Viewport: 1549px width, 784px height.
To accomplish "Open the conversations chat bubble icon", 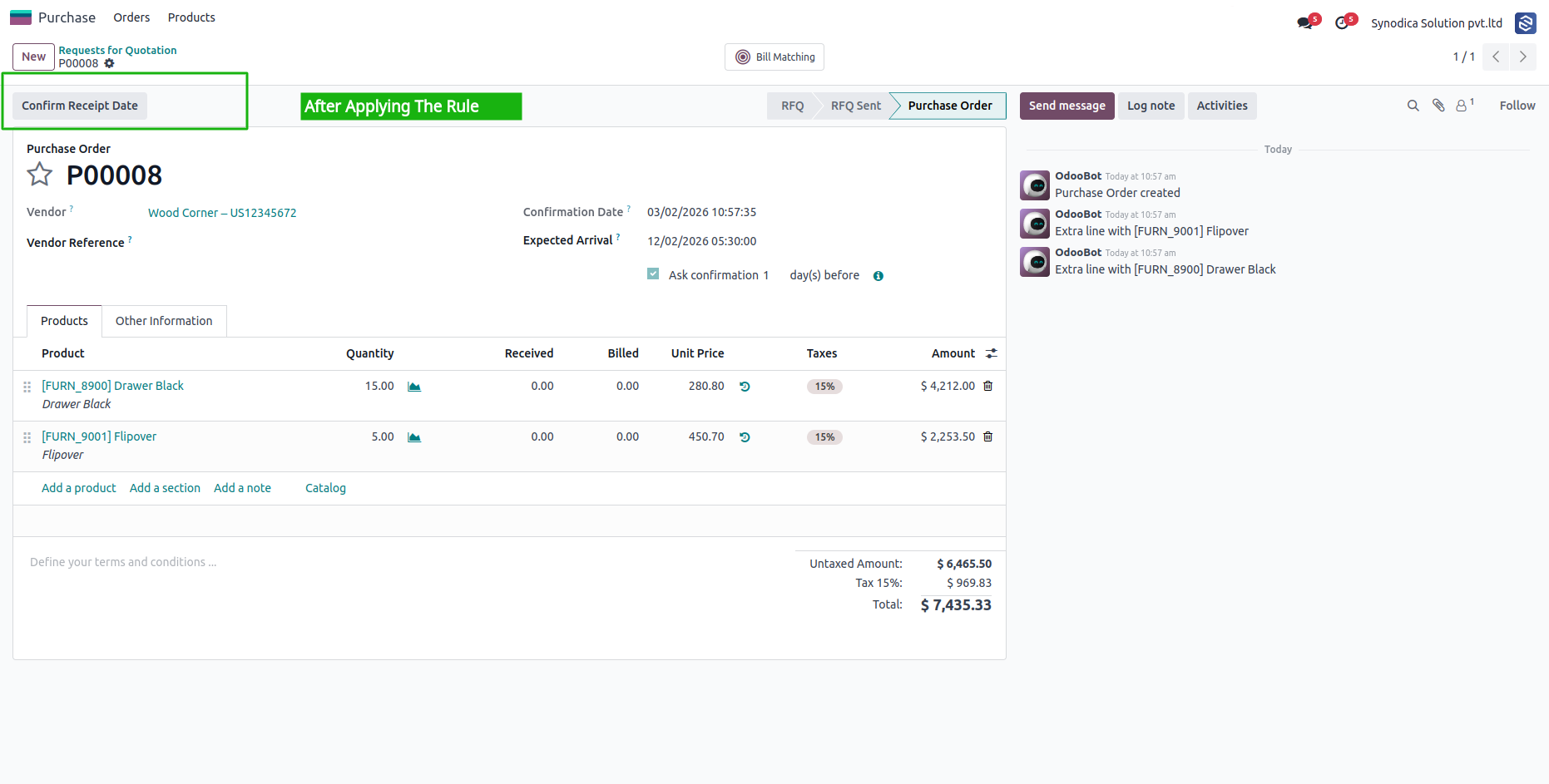I will point(1305,22).
